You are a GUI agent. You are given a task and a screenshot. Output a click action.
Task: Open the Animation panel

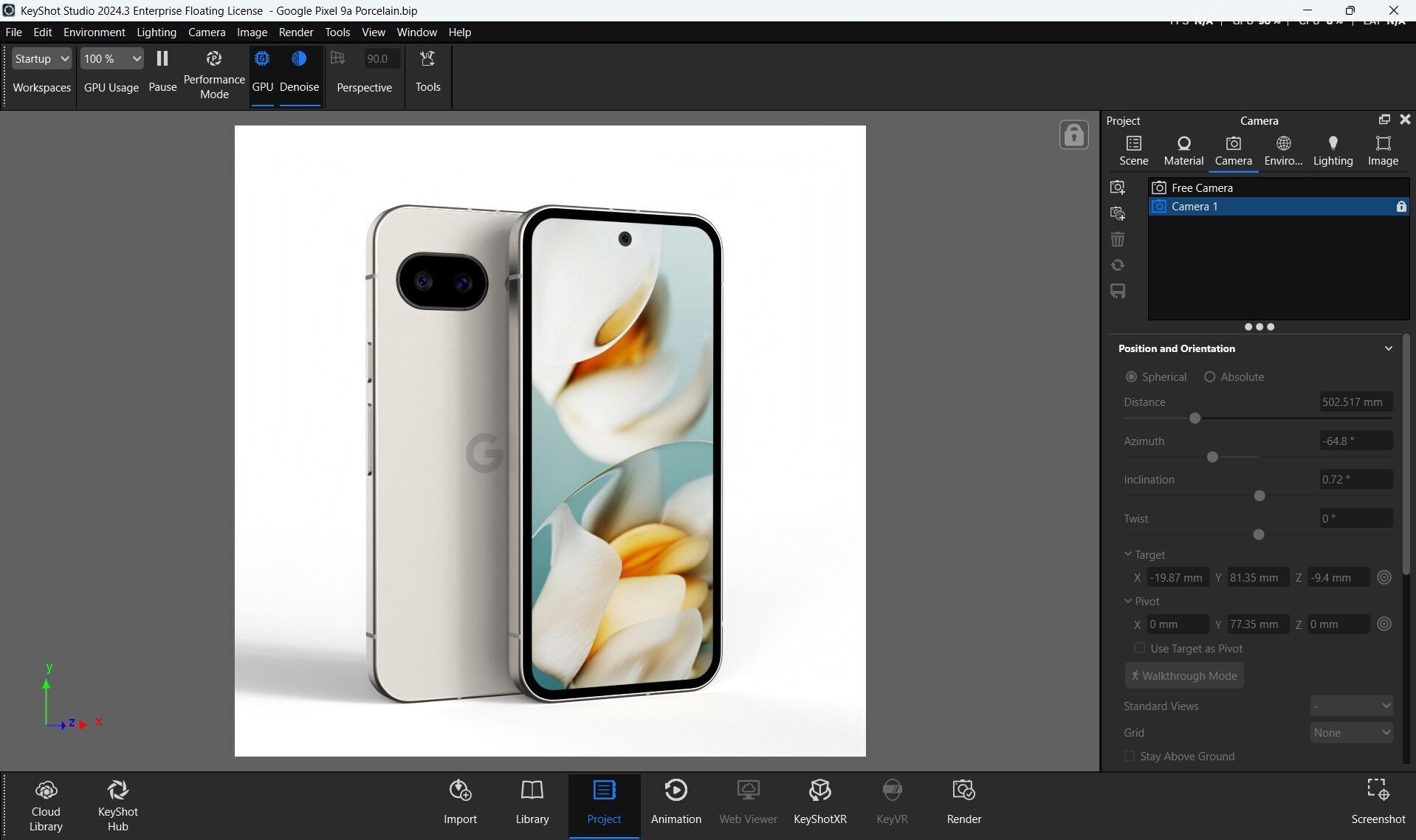click(x=676, y=802)
